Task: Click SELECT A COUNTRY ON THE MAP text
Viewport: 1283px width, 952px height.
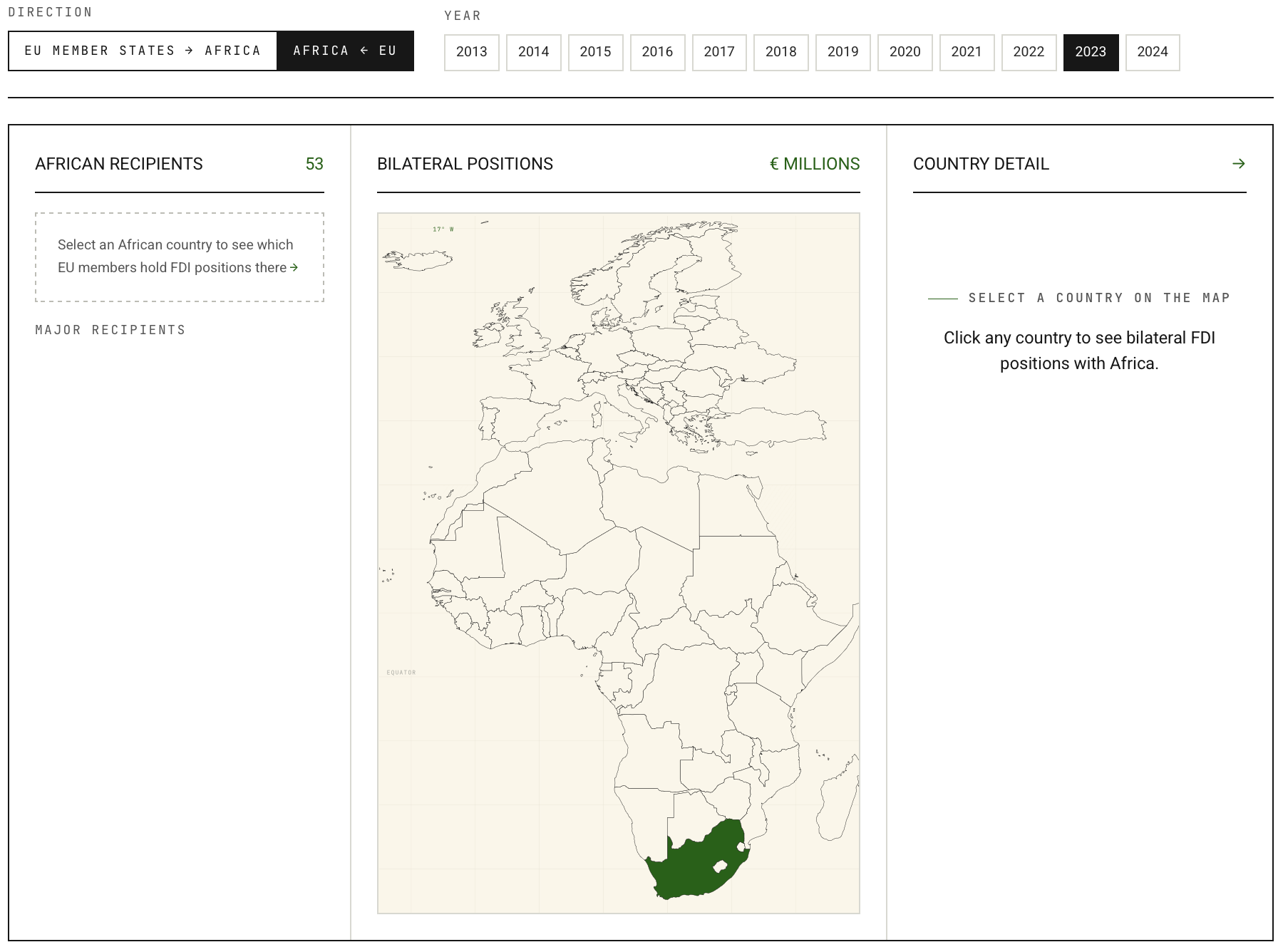Action: 1099,298
